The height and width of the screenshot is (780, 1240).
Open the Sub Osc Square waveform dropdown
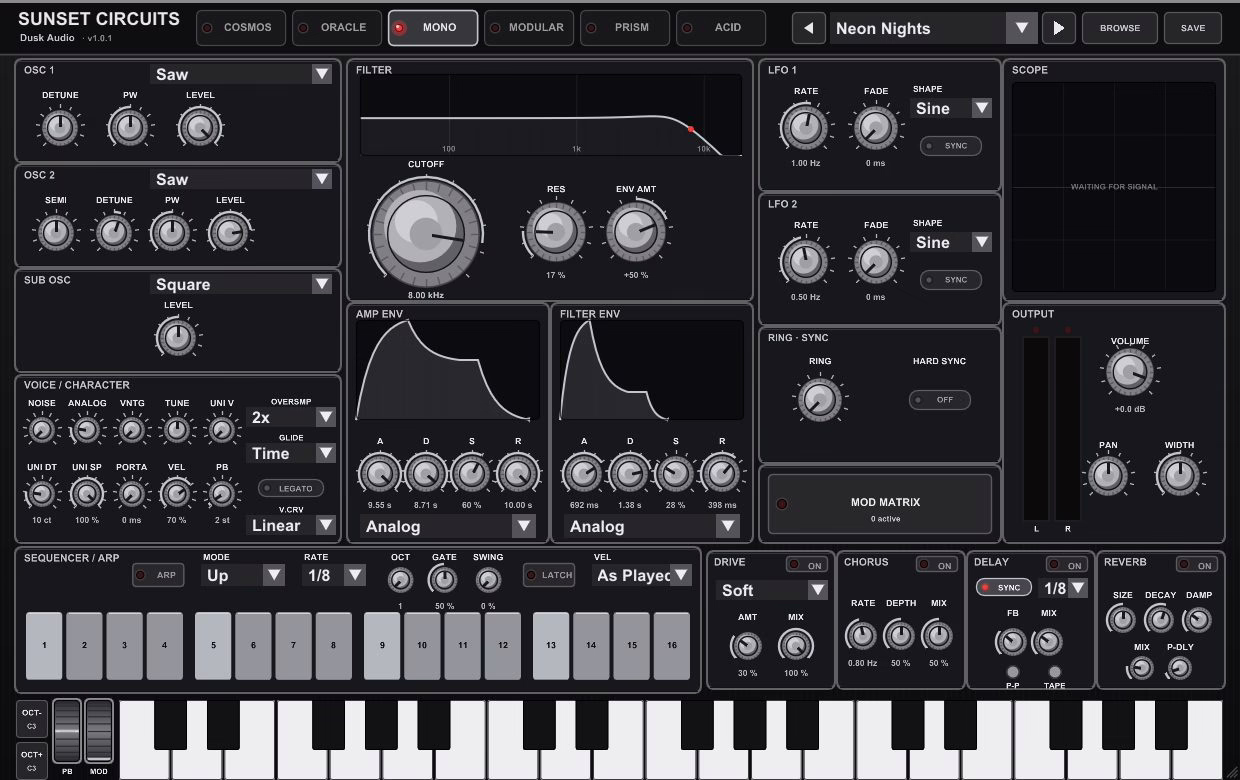[x=241, y=284]
